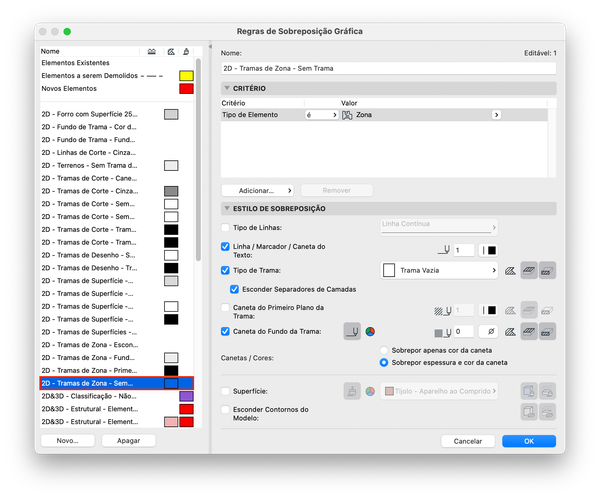The height and width of the screenshot is (499, 600).
Task: Click first icon in Esconder Contornos do Modelo row
Action: click(529, 412)
